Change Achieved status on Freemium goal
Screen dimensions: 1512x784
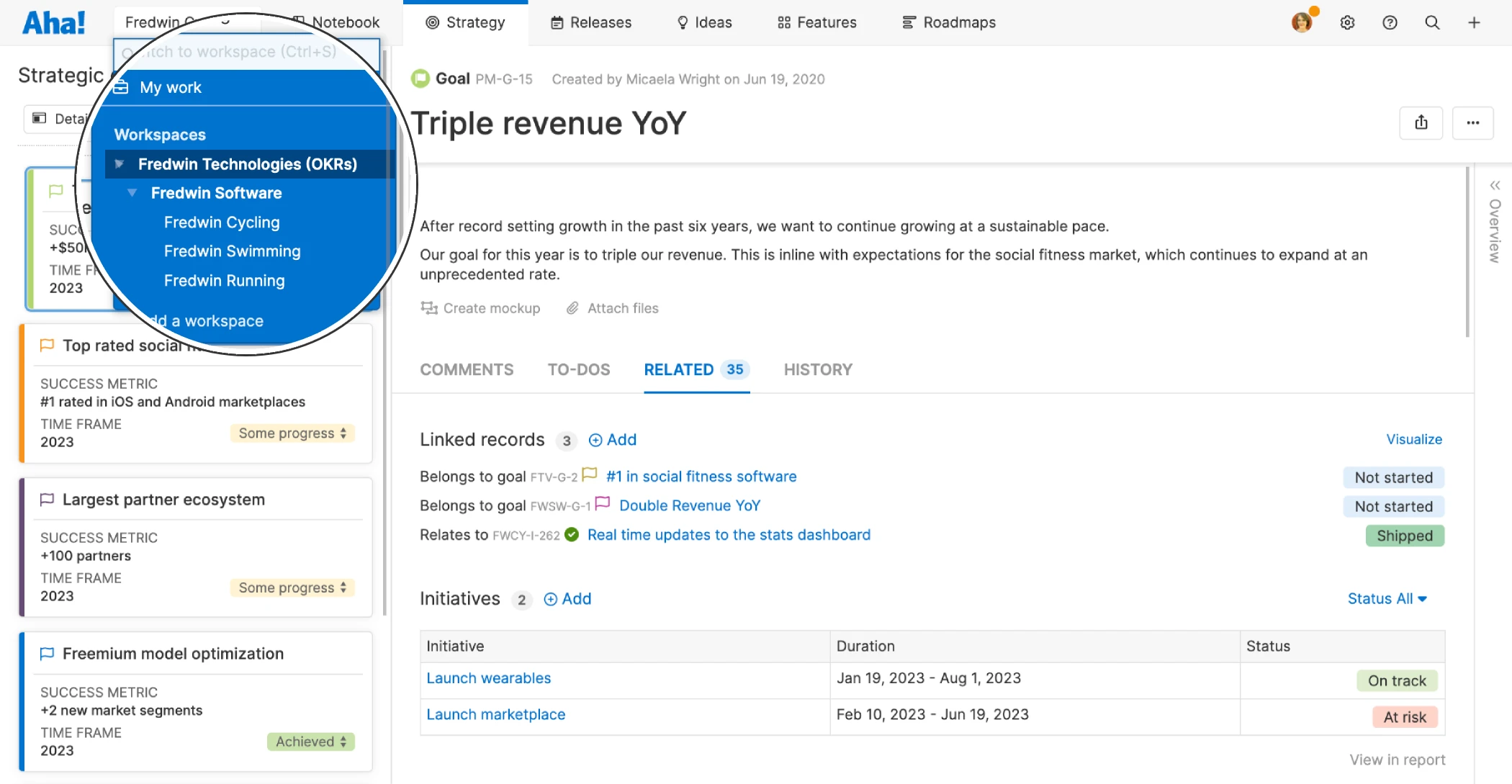click(x=310, y=742)
